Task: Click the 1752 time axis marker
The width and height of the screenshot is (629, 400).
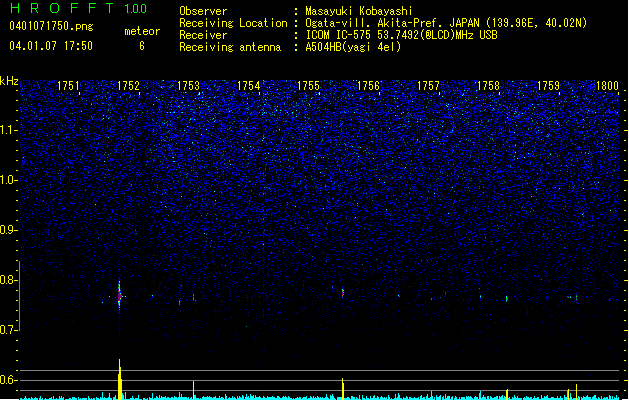Action: (x=128, y=85)
